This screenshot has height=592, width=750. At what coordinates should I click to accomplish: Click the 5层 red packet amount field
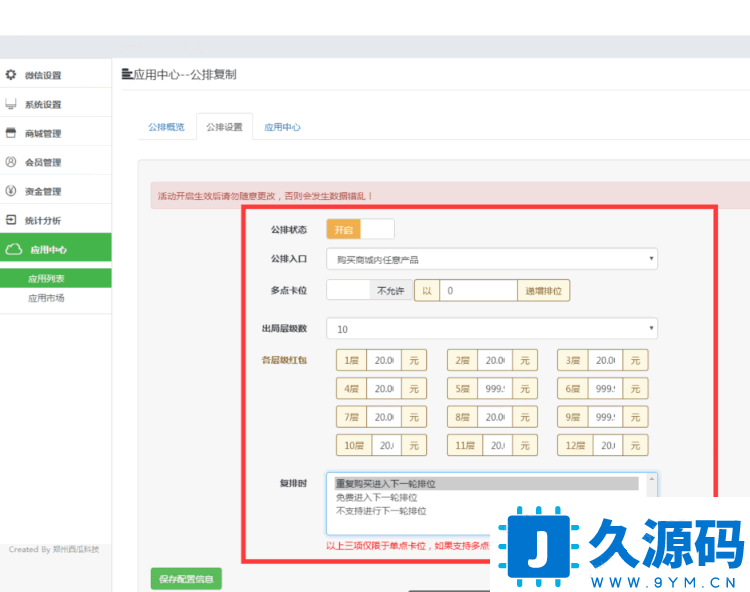coord(494,388)
